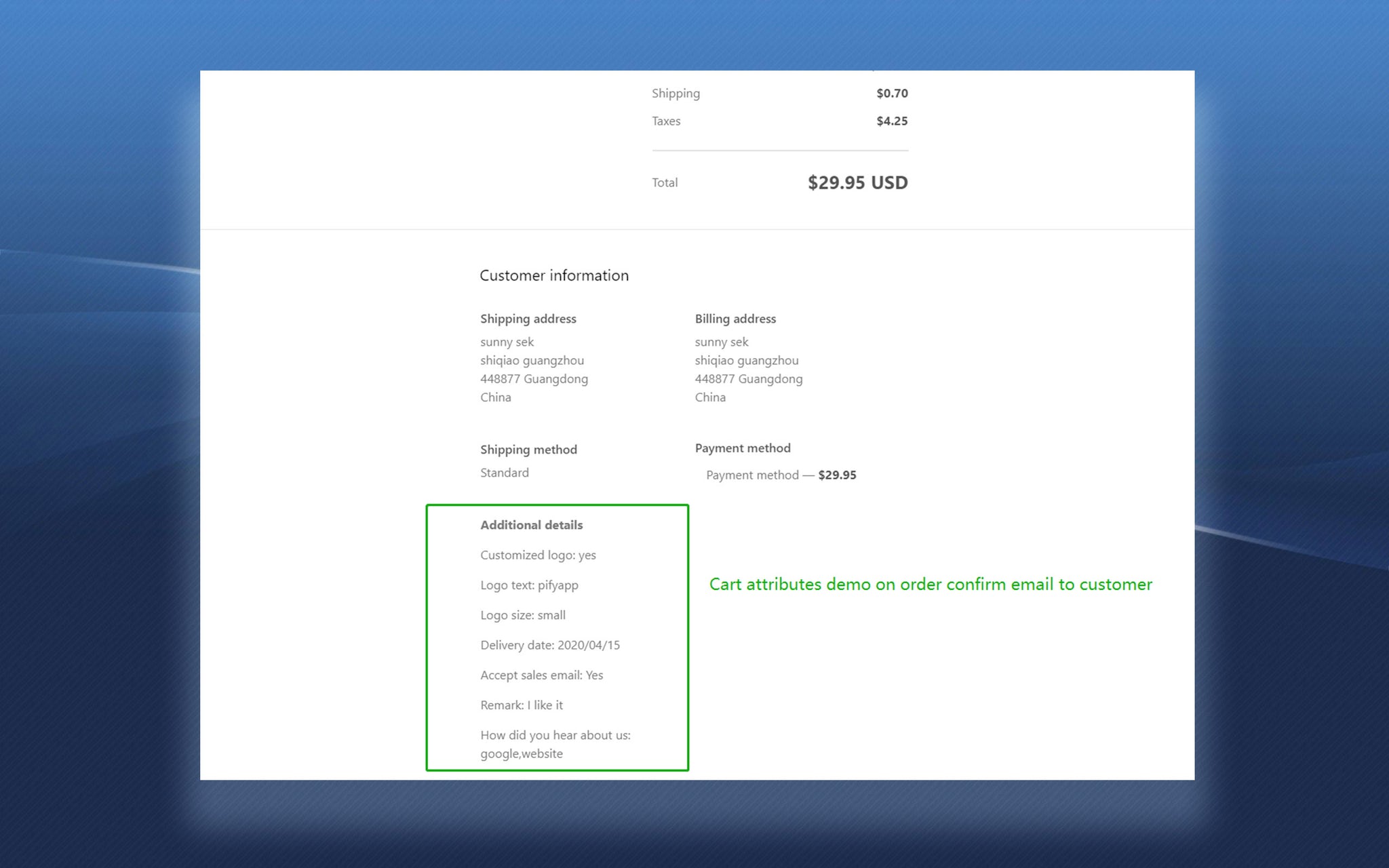Click the Customer information heading
This screenshot has width=1389, height=868.
point(553,275)
